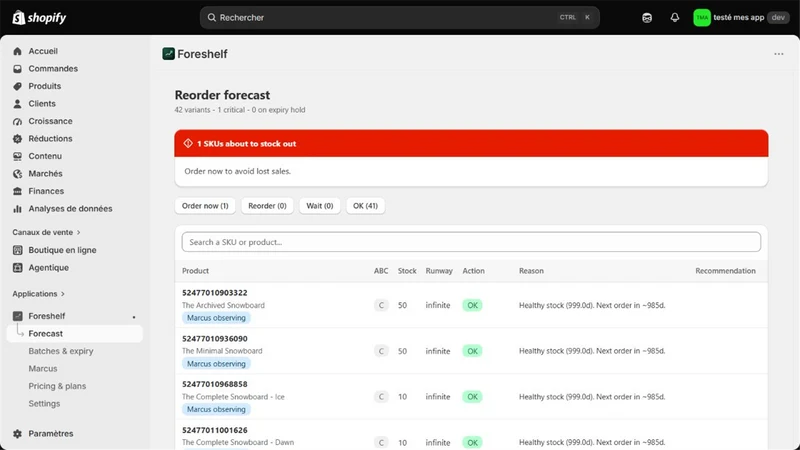Open the sidekick assistant icon in top bar

click(x=647, y=17)
